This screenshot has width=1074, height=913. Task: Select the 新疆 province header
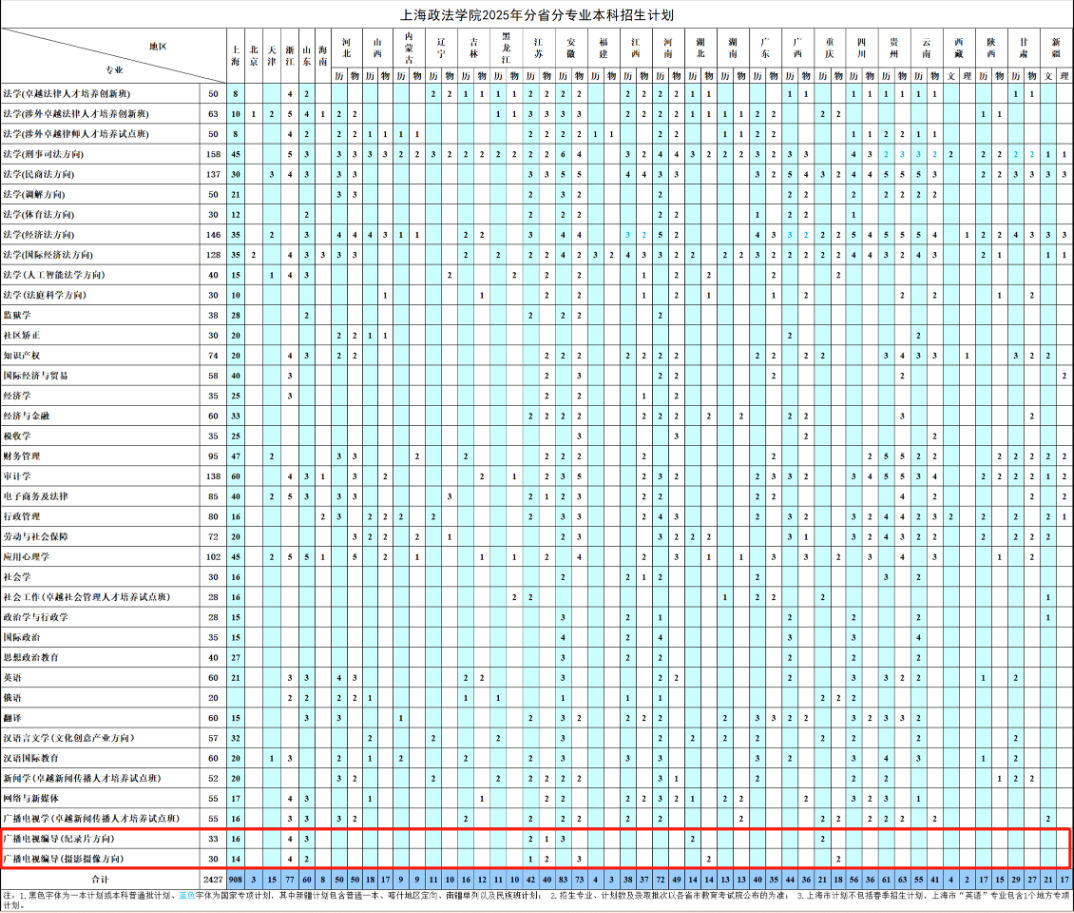[x=1056, y=48]
